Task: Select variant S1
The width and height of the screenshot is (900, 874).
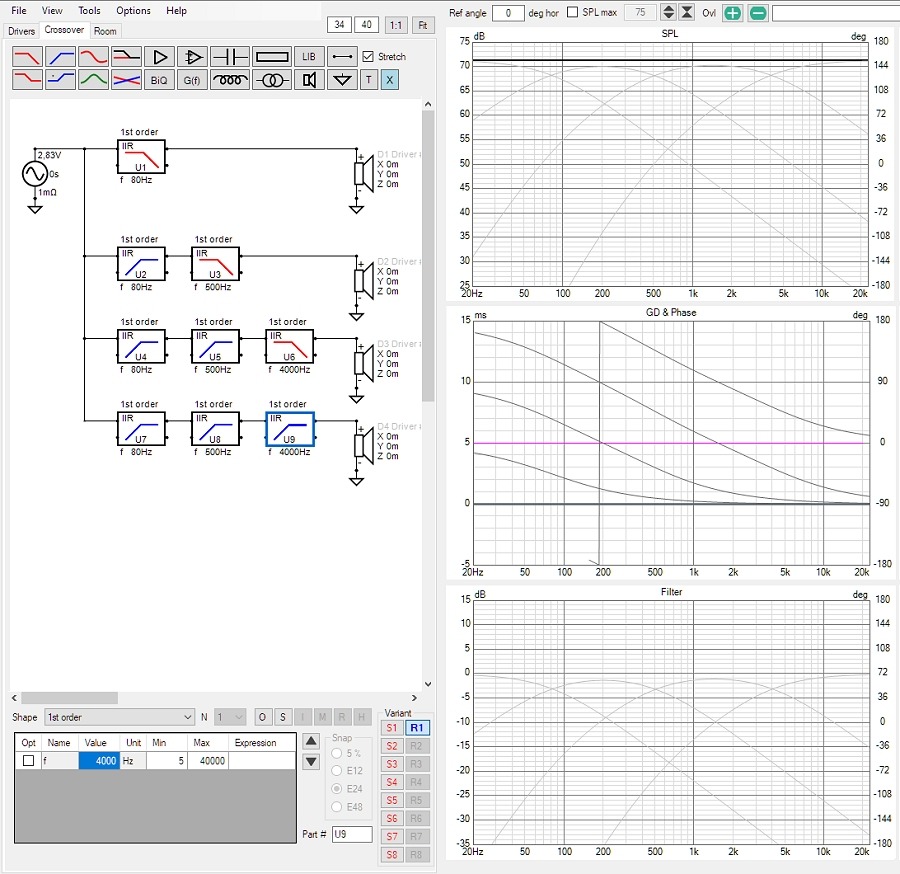Action: pos(391,728)
